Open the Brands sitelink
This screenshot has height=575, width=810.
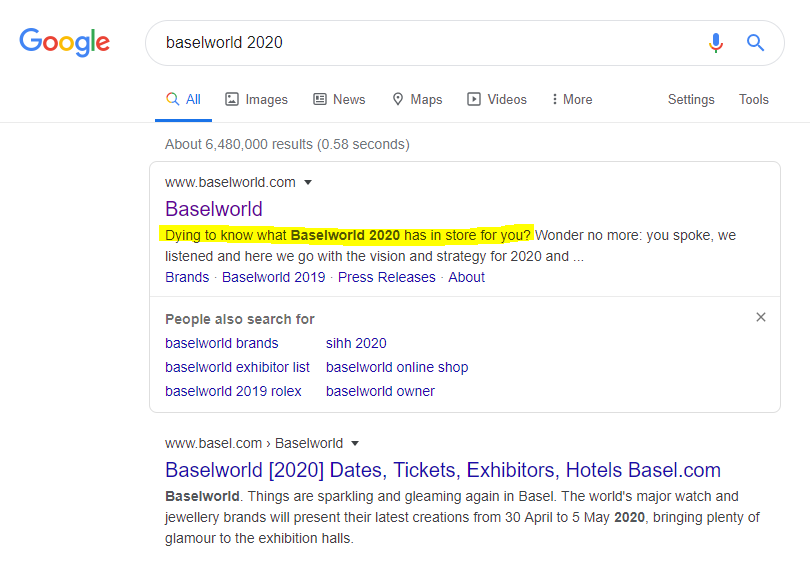[187, 277]
